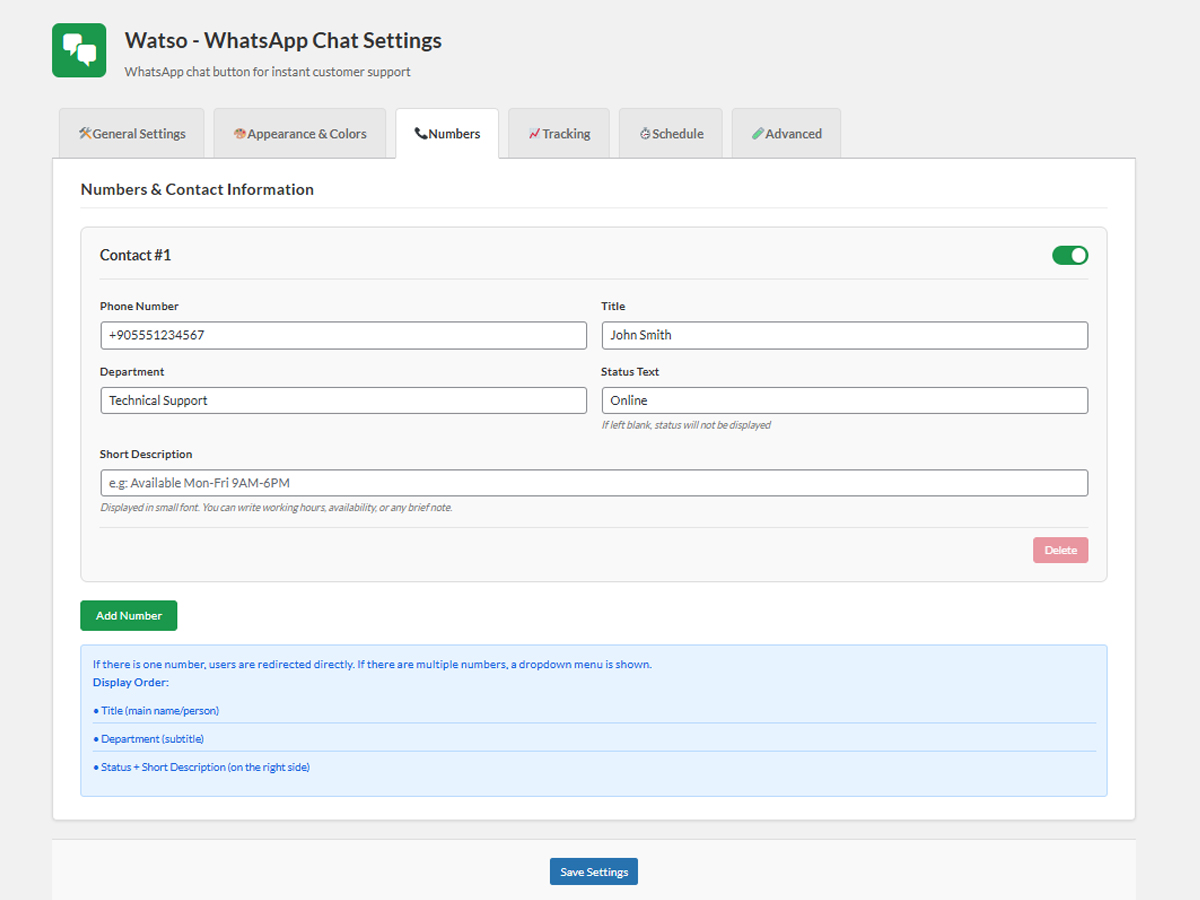Click the Contact #1 heading
Image resolution: width=1200 pixels, height=900 pixels.
click(135, 255)
